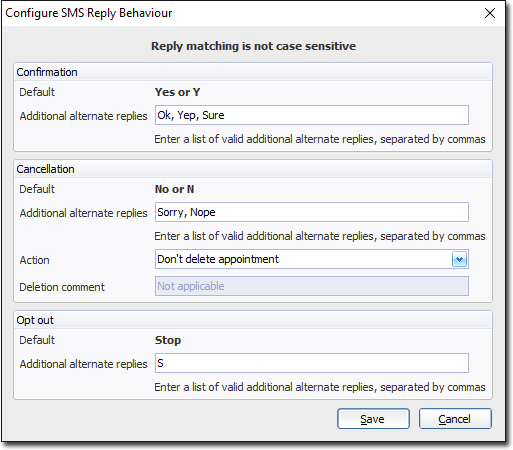Open the Action dropdown arrow

tap(460, 259)
